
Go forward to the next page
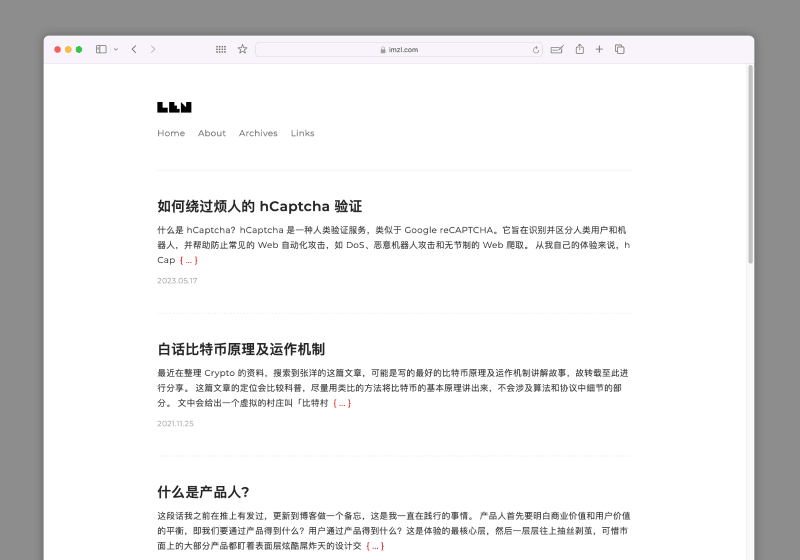click(153, 49)
